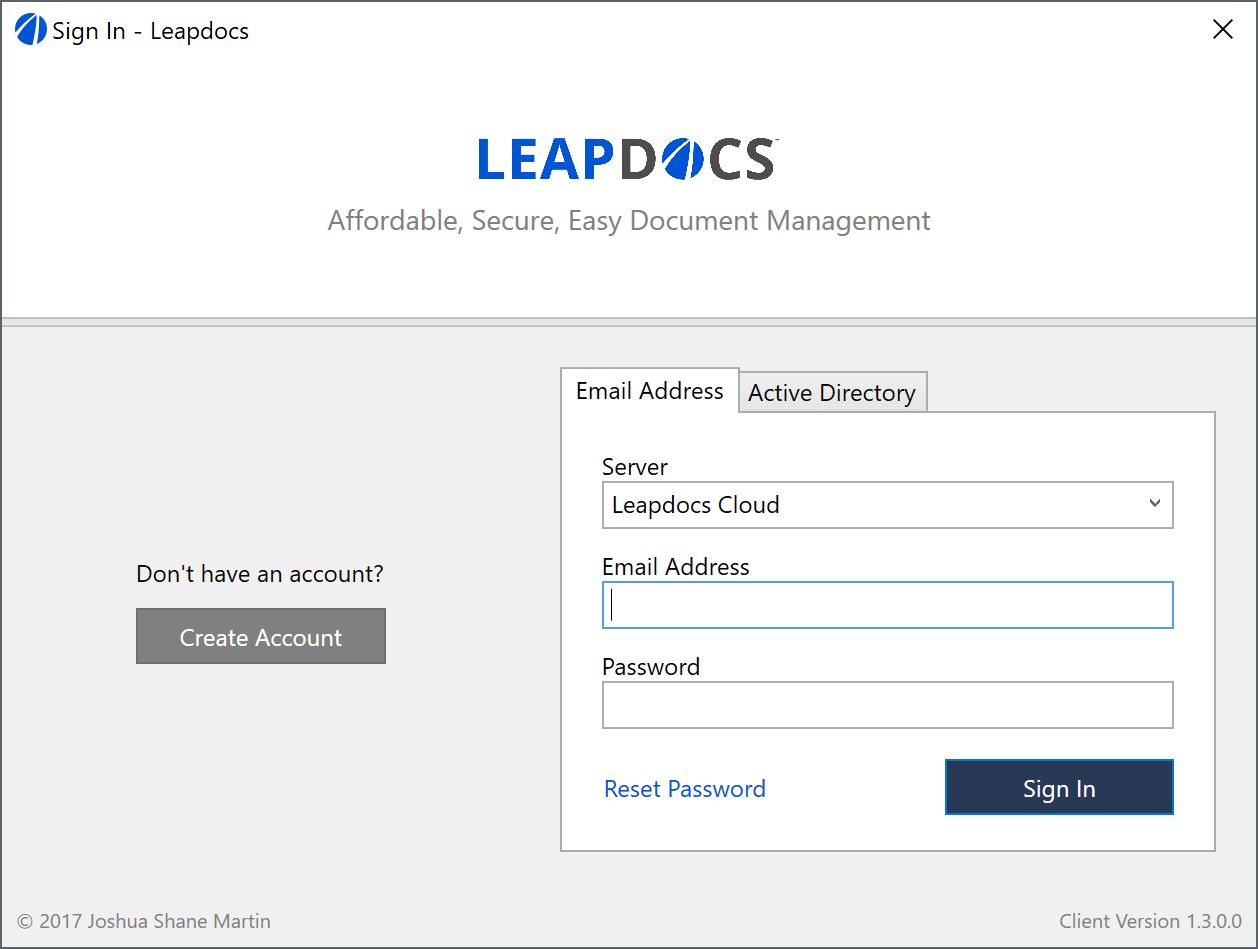Select the Email Address tab
The height and width of the screenshot is (949, 1258).
(x=650, y=391)
